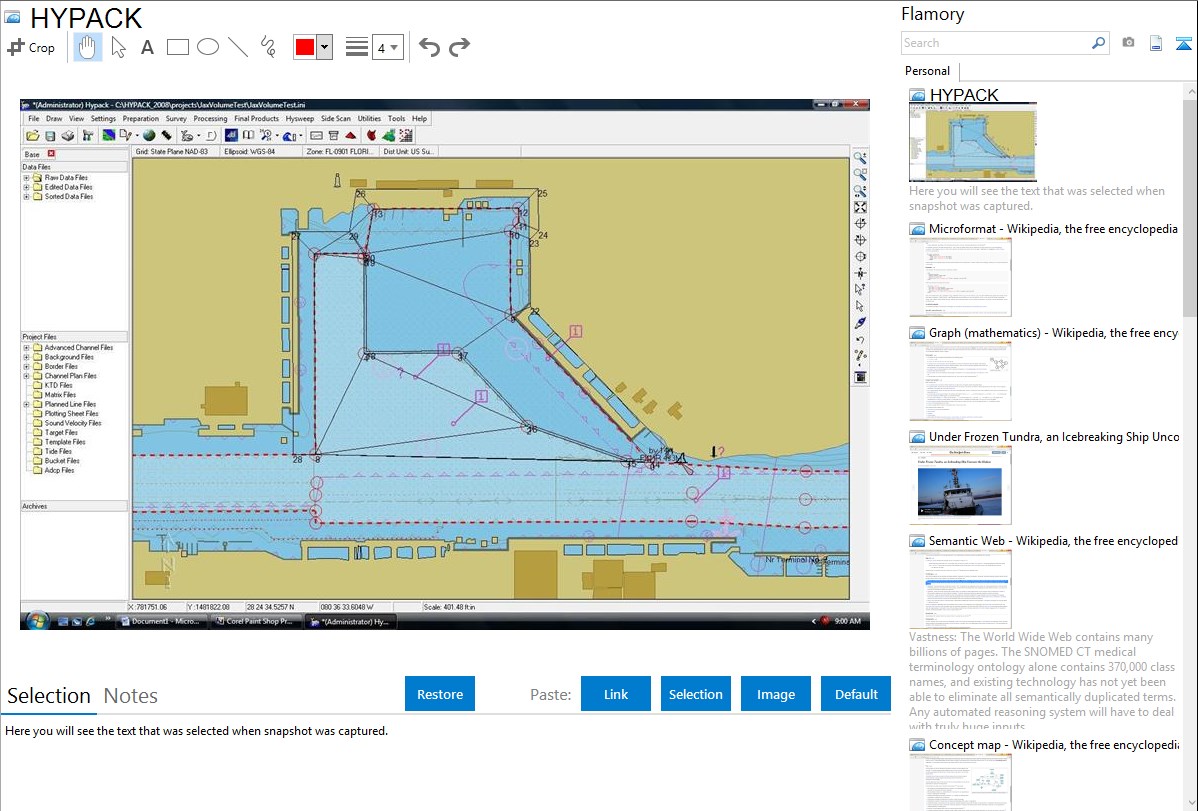The image size is (1198, 811).
Task: Redo the annotation
Action: pos(459,47)
